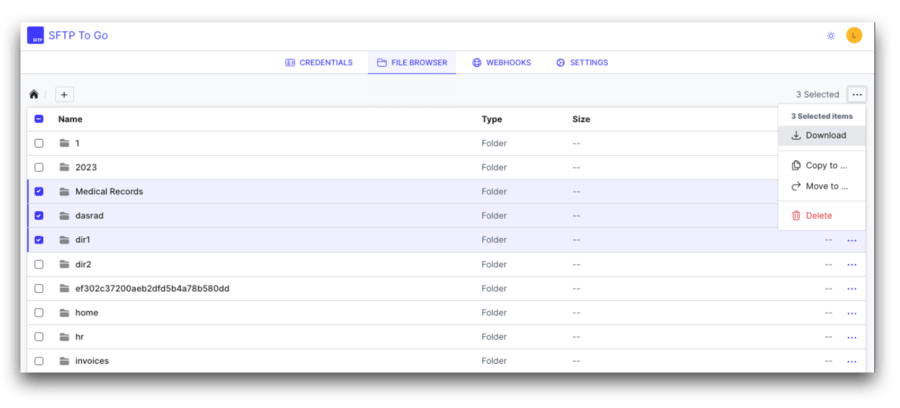Open the Settings tab
This screenshot has height=408, width=900.
point(582,63)
